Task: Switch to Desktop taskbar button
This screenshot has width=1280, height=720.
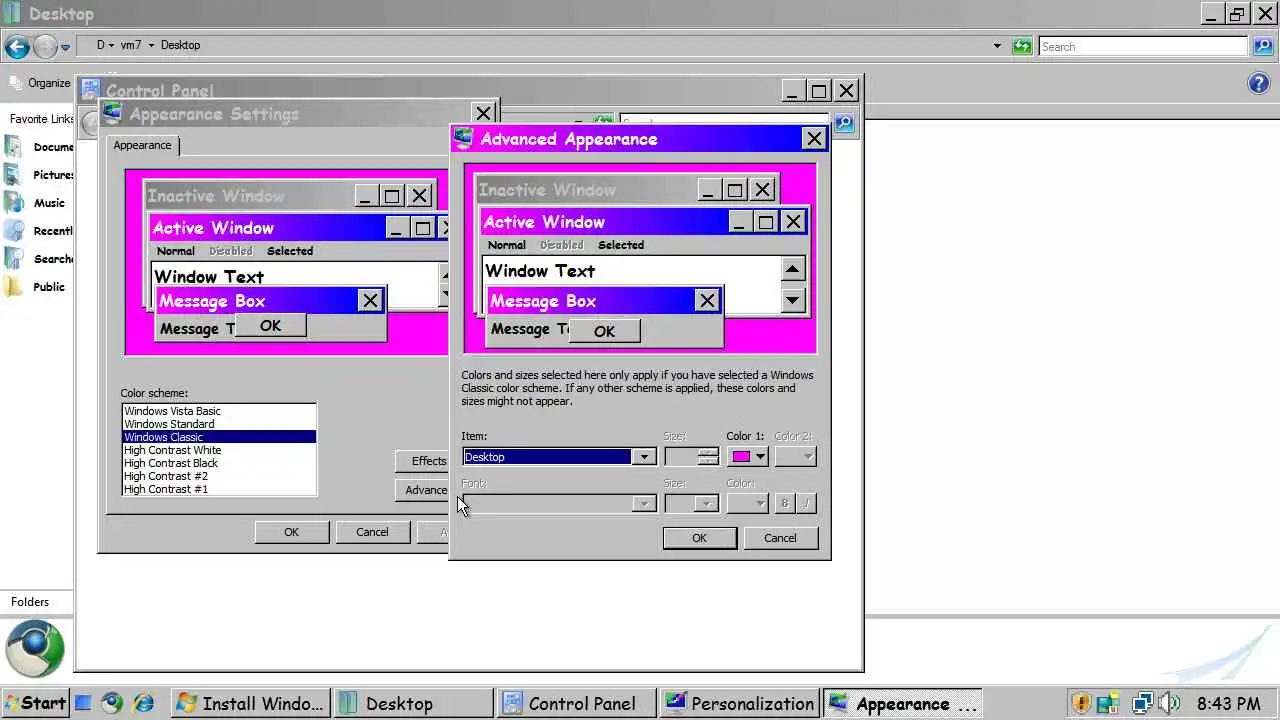Action: pyautogui.click(x=413, y=703)
